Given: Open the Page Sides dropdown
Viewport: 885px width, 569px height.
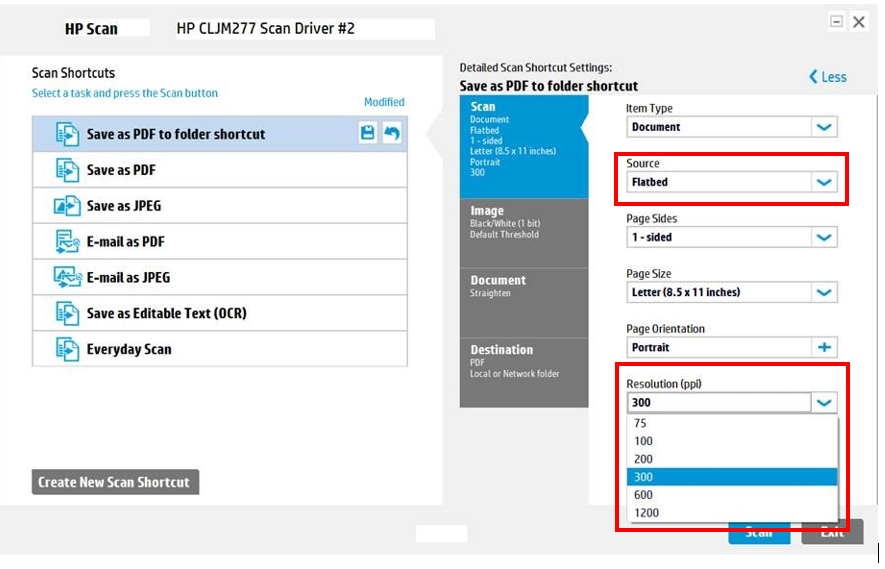Looking at the screenshot, I should [x=824, y=237].
